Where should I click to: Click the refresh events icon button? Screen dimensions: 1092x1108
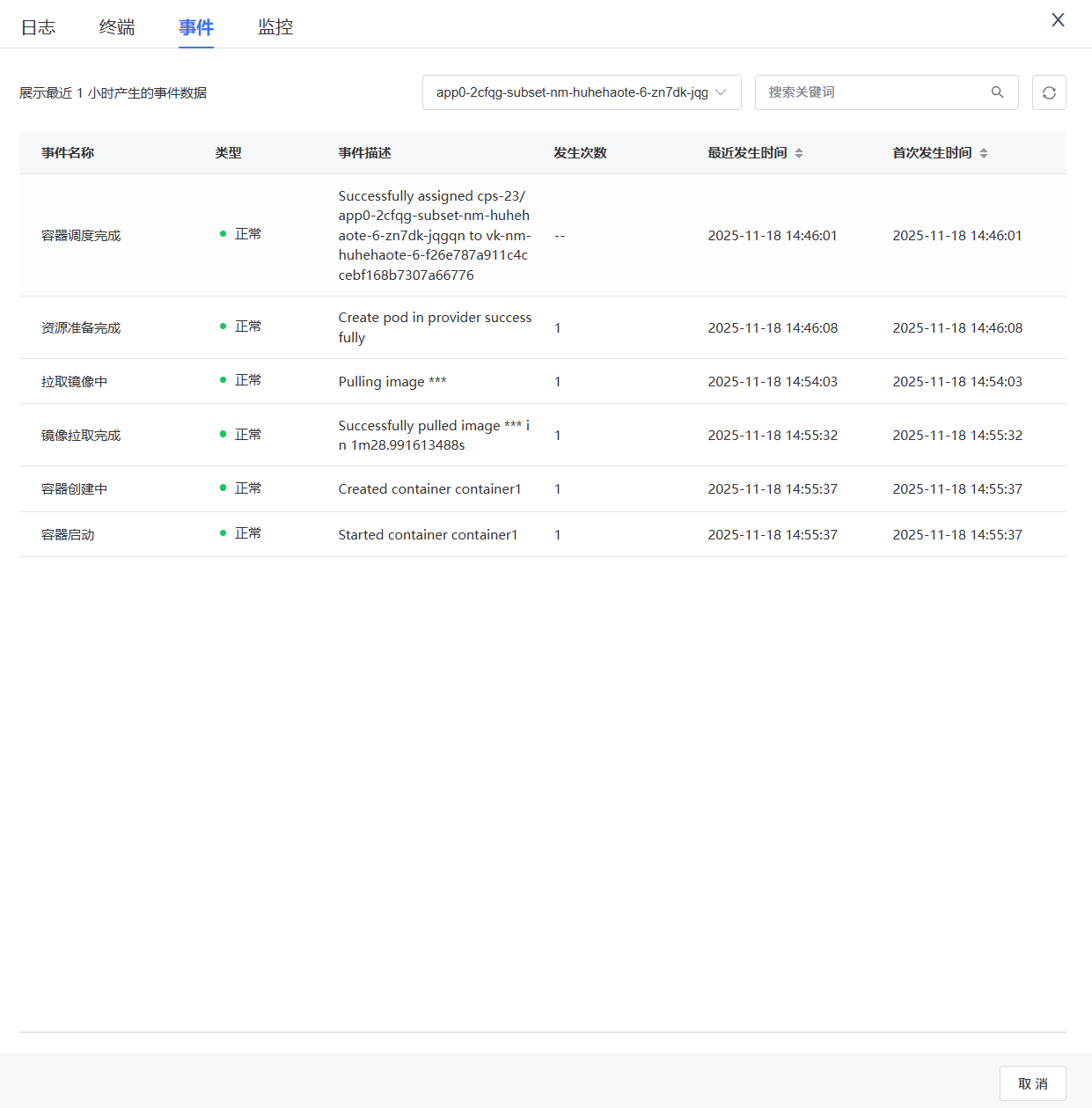click(1049, 92)
